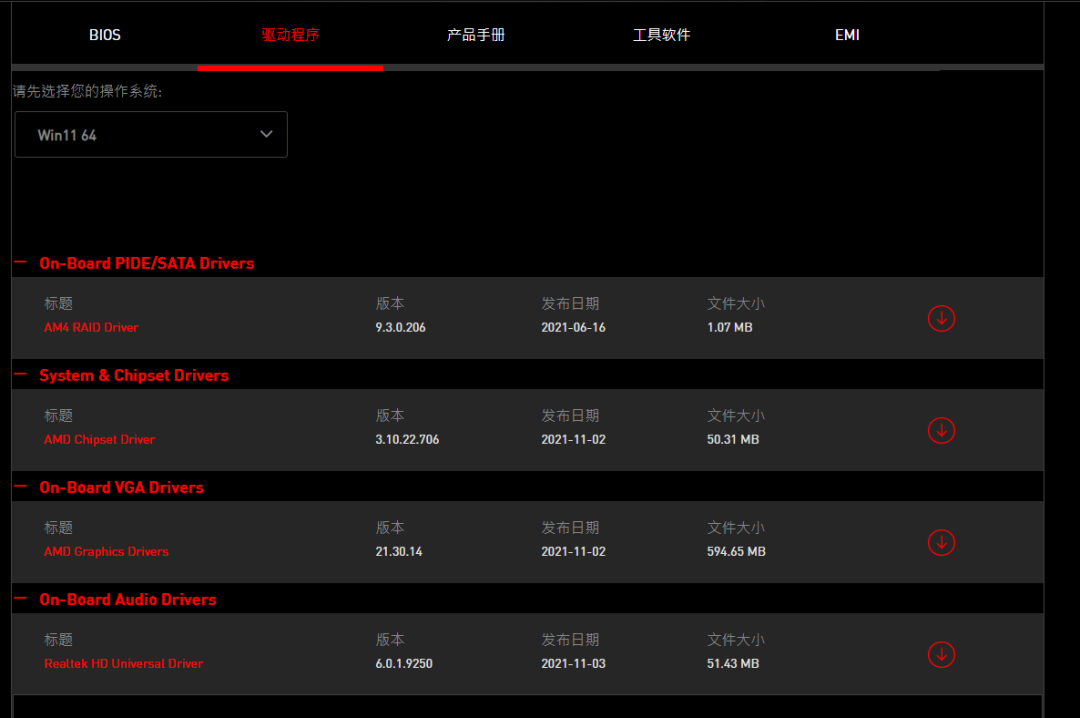Open the 产品手册 tab
The width and height of the screenshot is (1080, 718).
click(x=476, y=34)
